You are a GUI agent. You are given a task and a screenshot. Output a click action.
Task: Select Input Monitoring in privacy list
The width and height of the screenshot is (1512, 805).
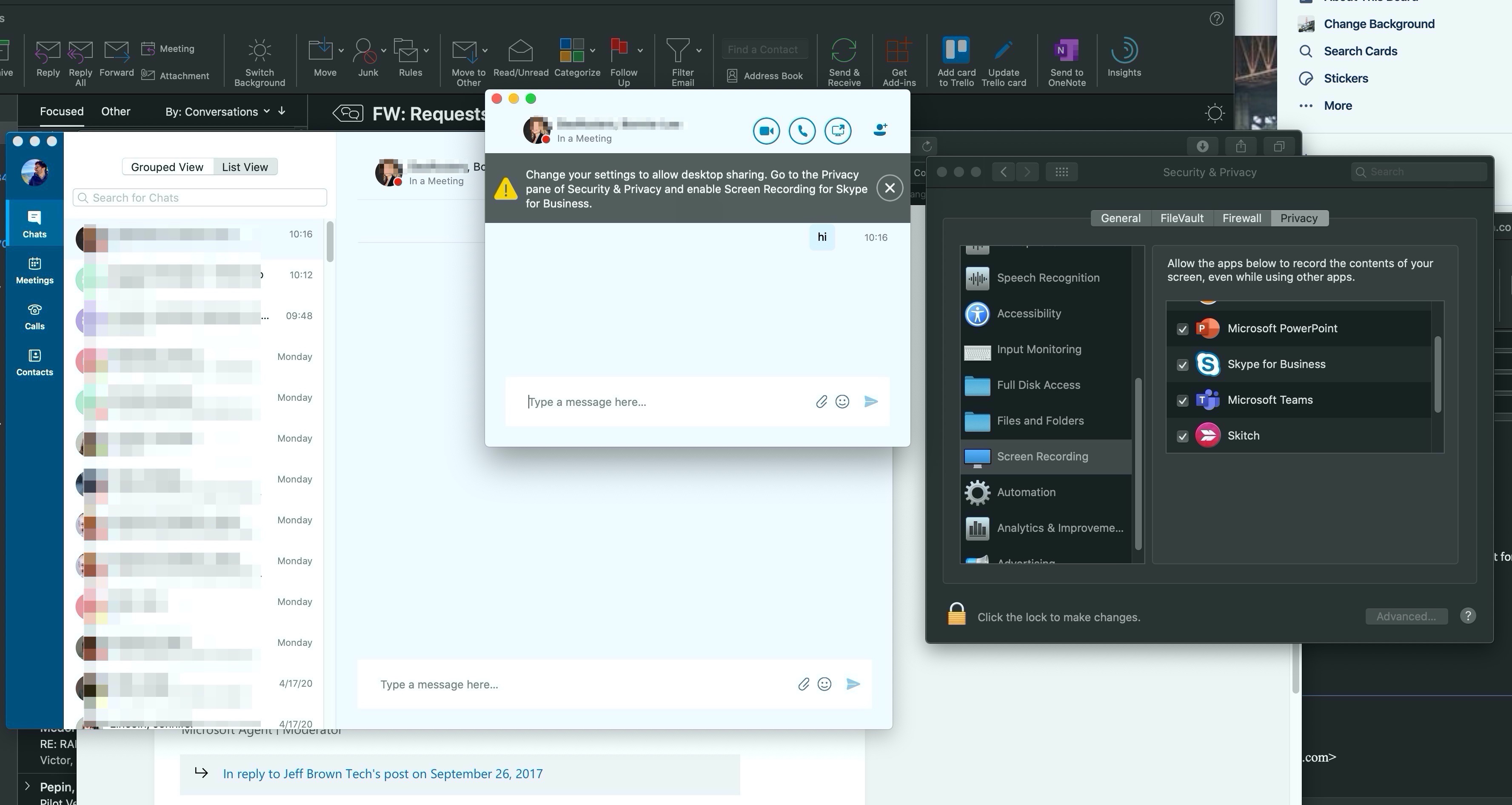[x=1045, y=349]
